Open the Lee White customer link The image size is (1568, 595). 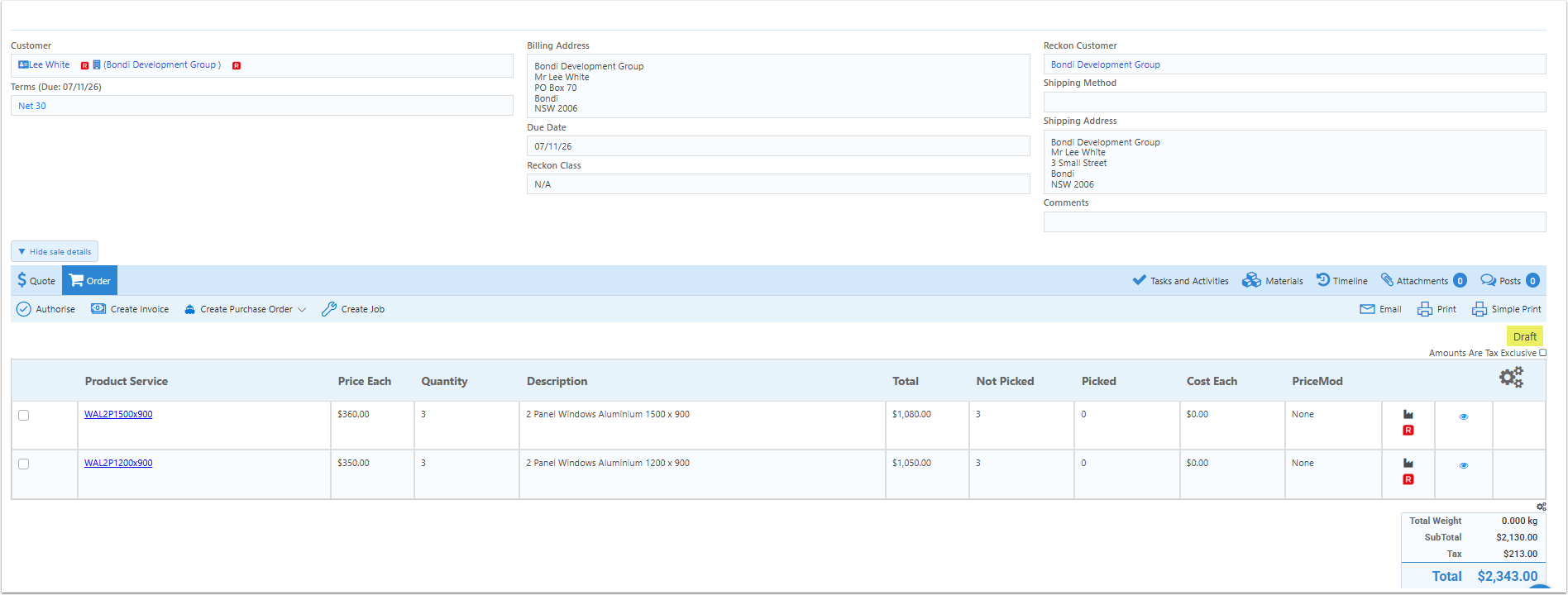coord(50,64)
